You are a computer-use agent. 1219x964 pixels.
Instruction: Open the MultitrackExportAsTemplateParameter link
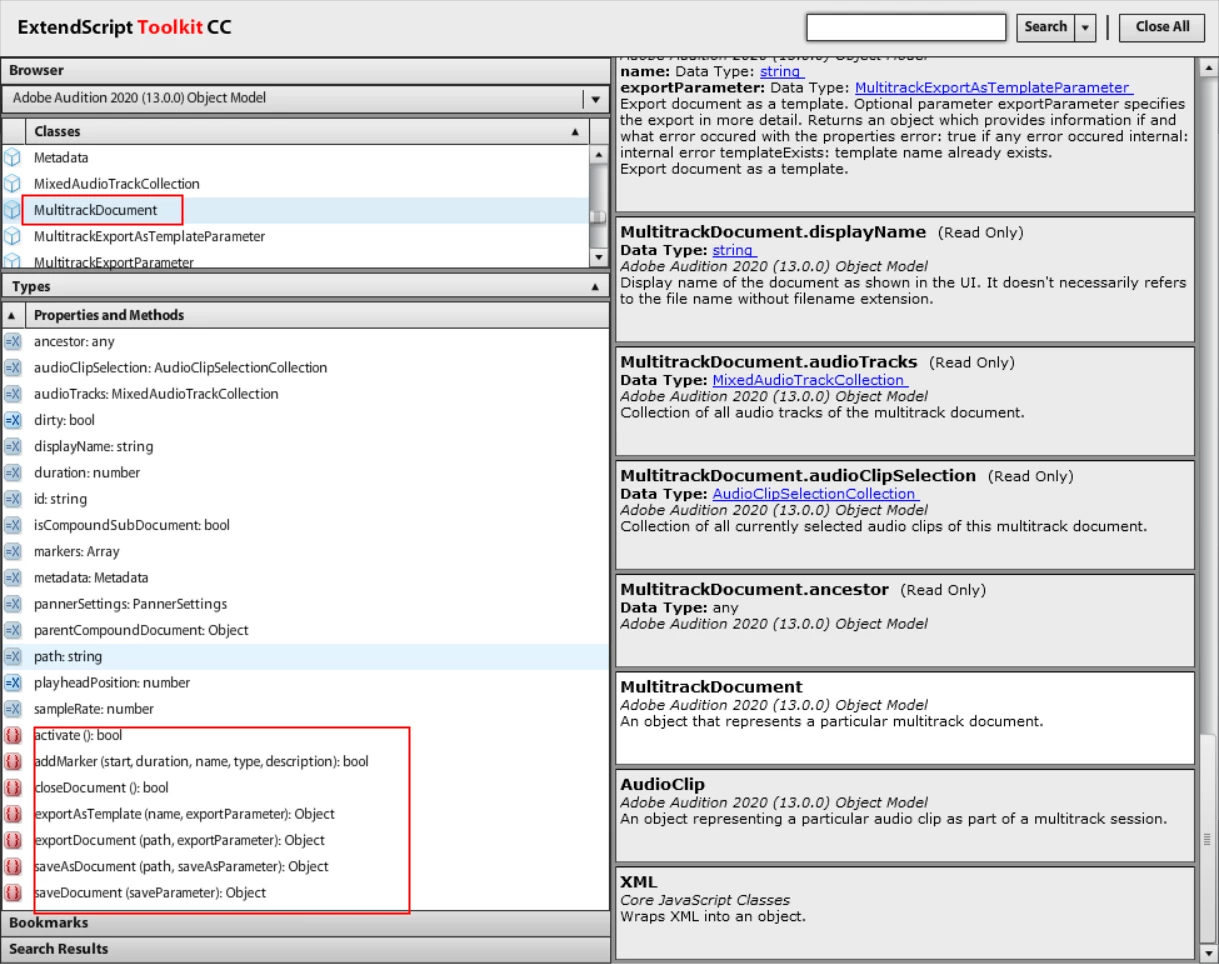click(993, 88)
